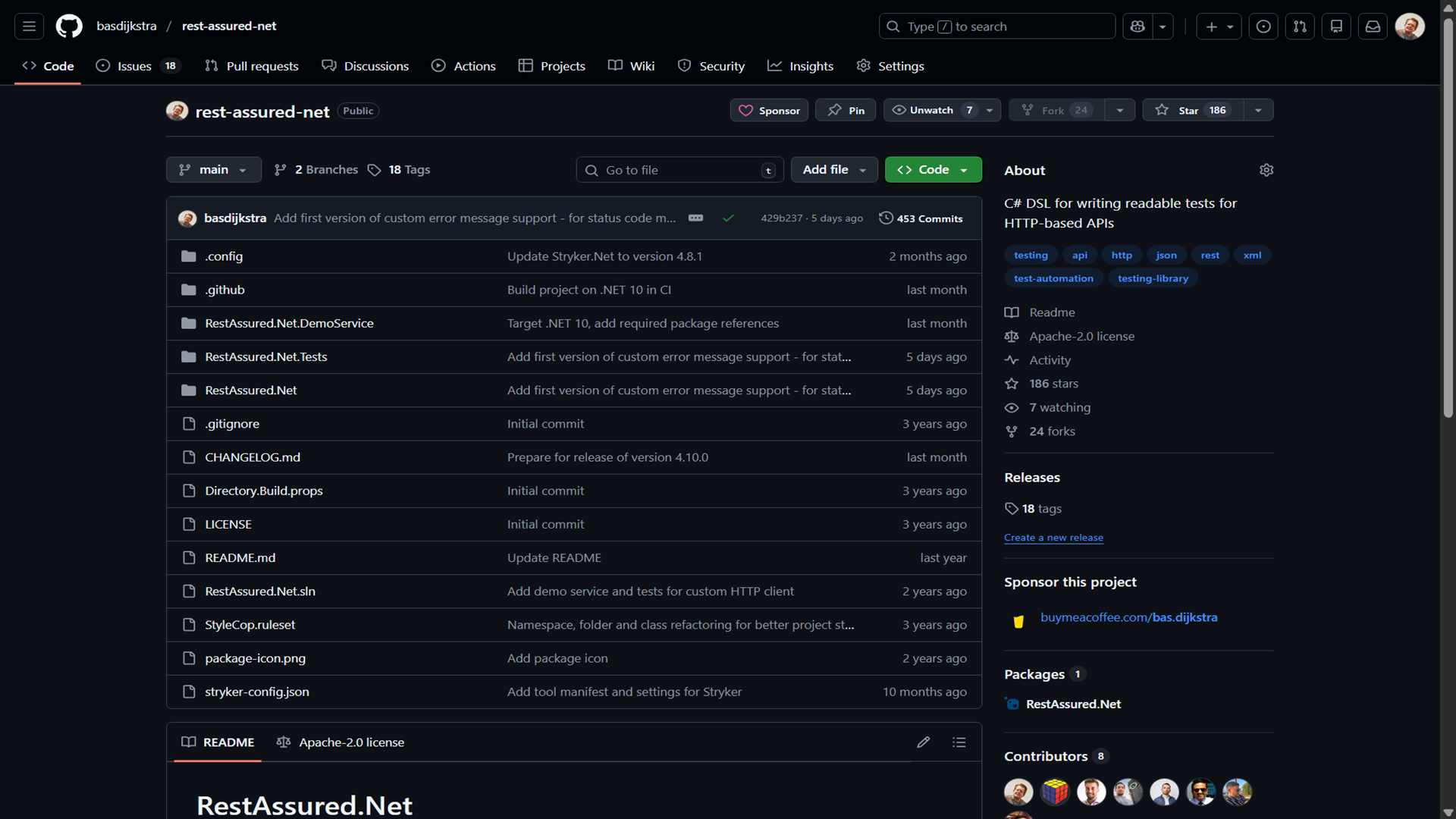Viewport: 1456px width, 819px height.
Task: Open the global navigation hamburger menu
Action: [x=28, y=26]
